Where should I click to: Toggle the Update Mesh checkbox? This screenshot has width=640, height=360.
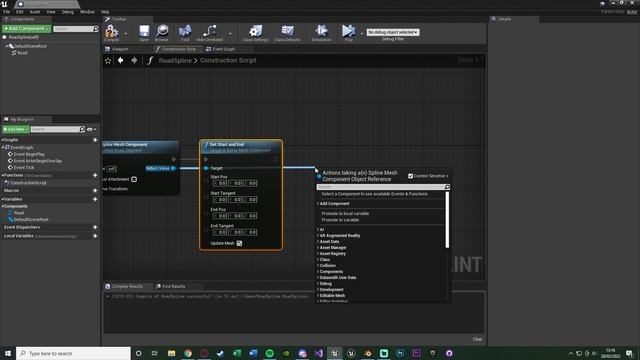239,243
